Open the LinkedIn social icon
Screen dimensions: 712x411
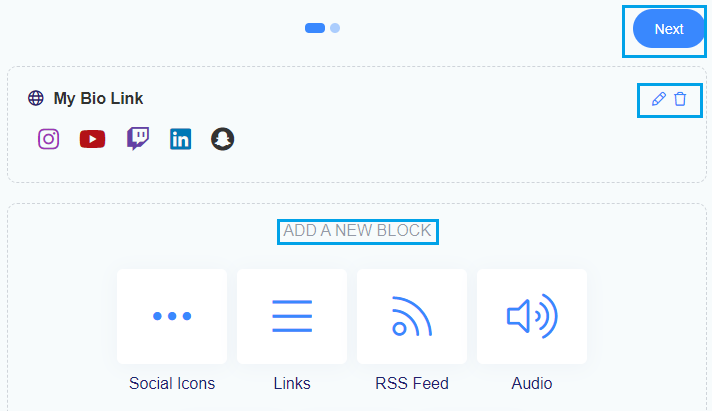coord(180,139)
